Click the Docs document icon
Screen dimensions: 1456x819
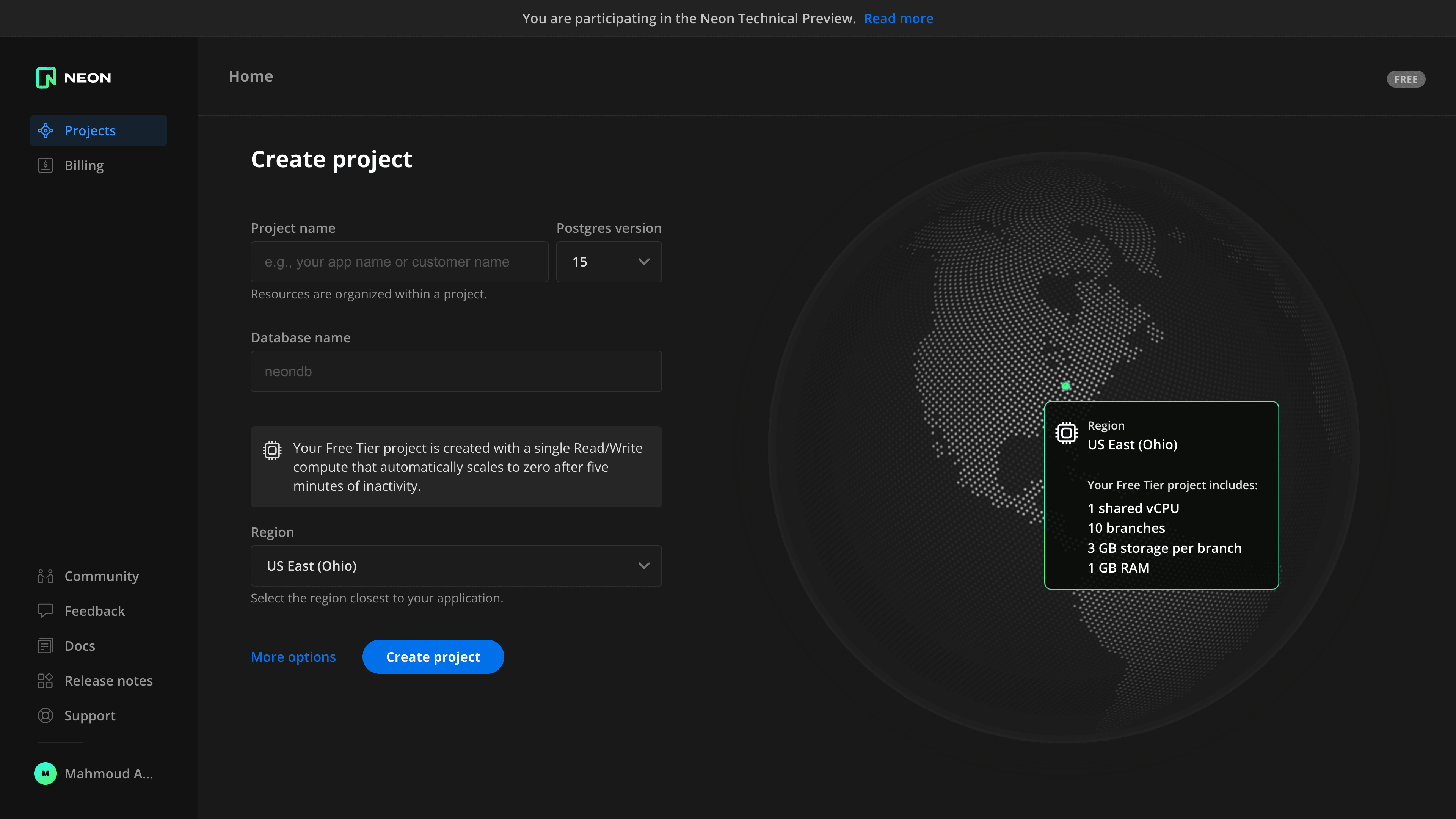tap(45, 645)
